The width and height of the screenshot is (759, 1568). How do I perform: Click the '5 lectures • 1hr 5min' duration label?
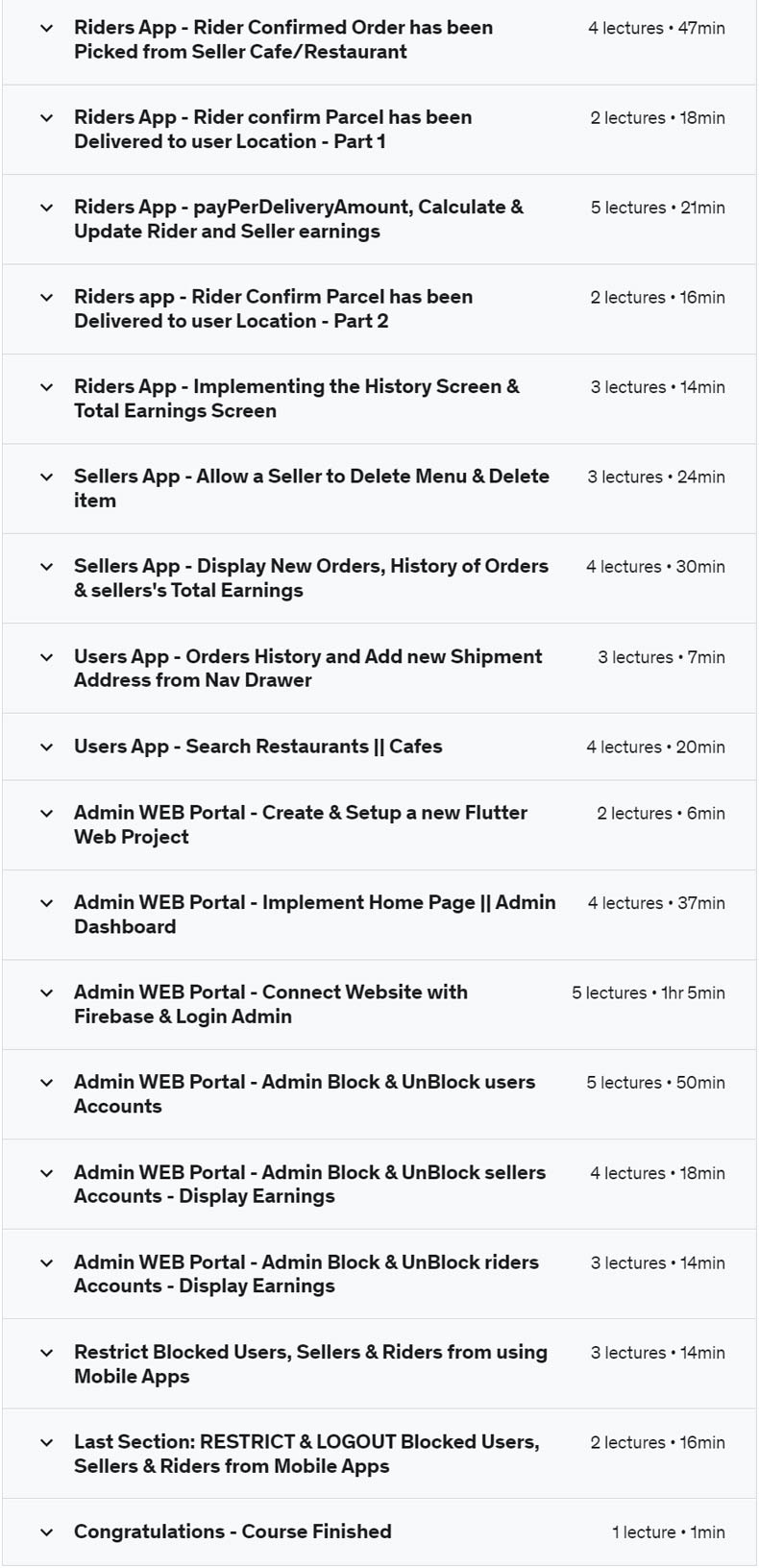point(649,992)
